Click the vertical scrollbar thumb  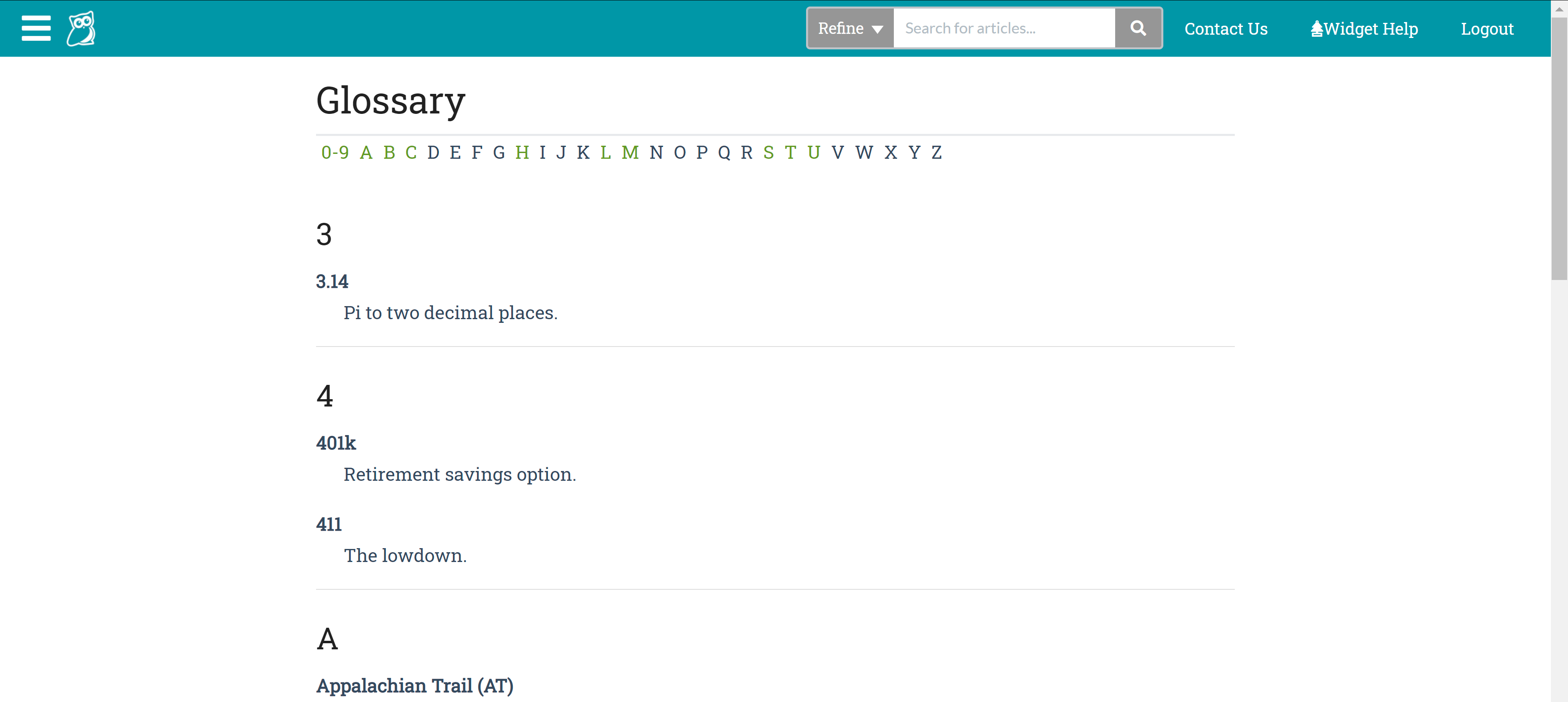(1559, 149)
